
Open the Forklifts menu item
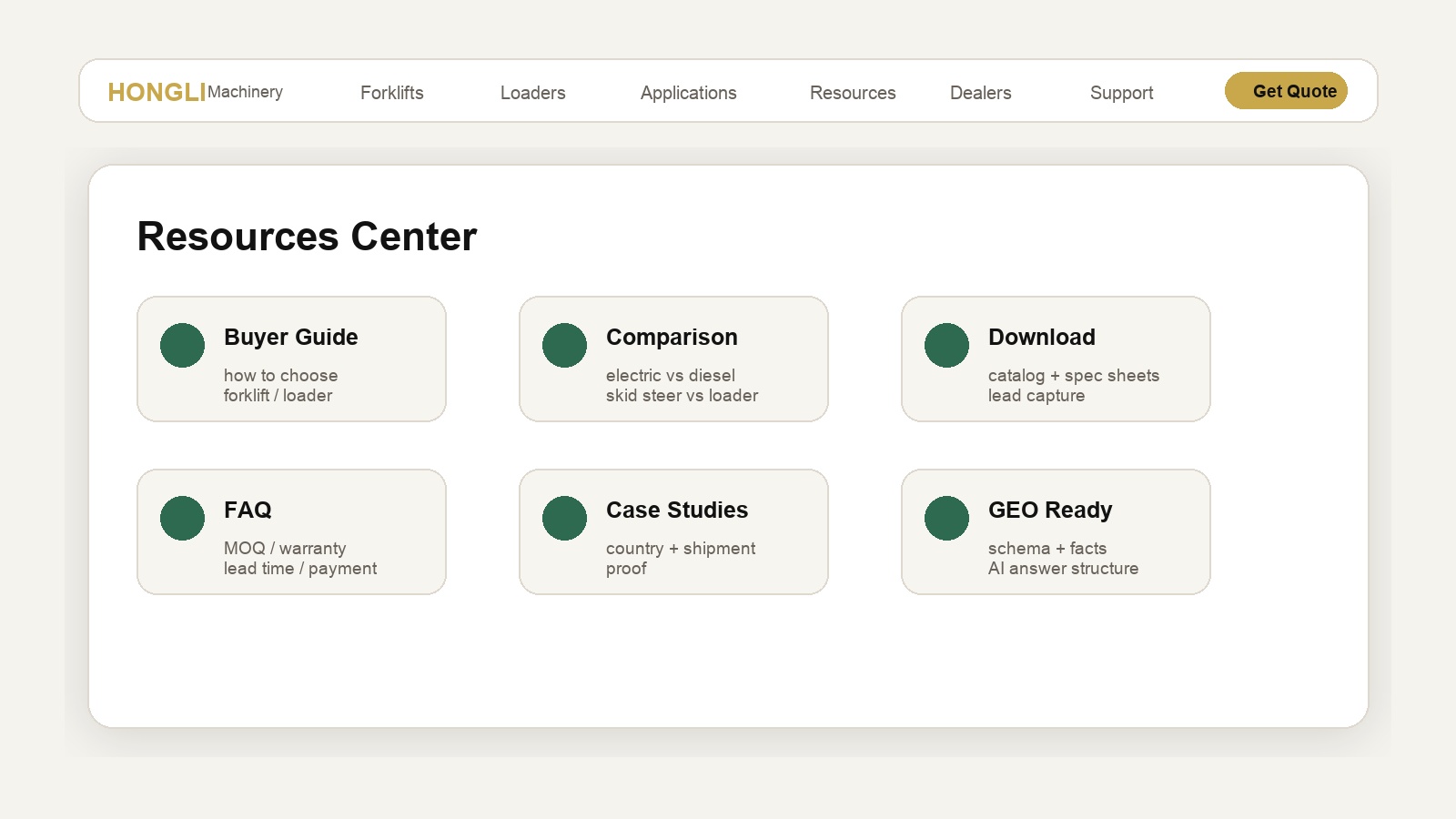[392, 93]
